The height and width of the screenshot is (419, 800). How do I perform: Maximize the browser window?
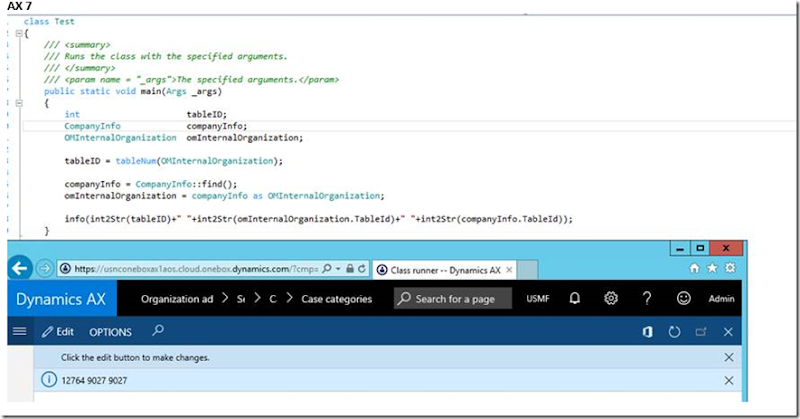(x=700, y=249)
